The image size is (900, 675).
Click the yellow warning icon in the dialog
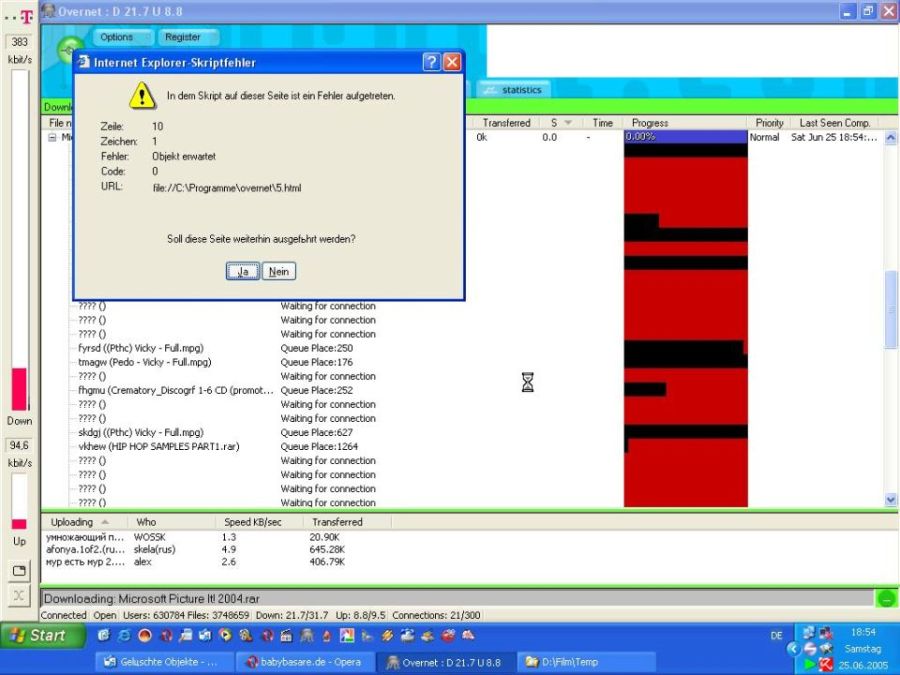point(142,95)
